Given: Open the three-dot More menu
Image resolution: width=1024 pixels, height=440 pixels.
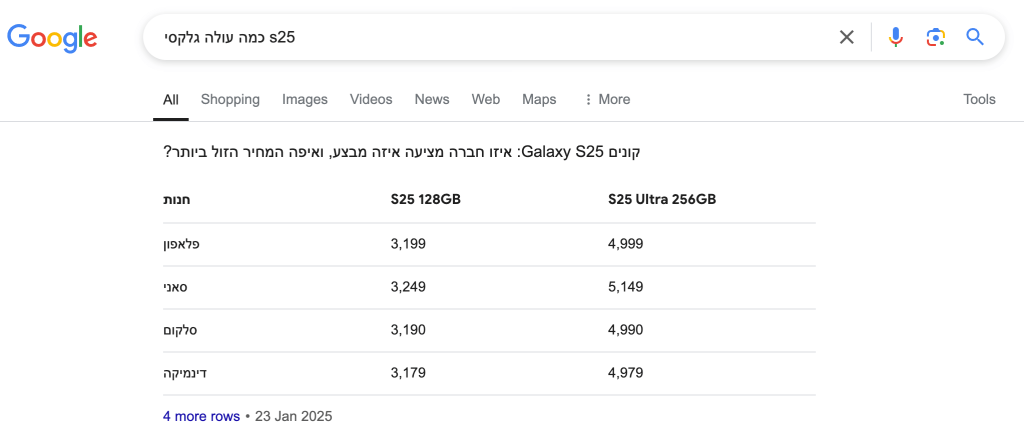Looking at the screenshot, I should click(607, 99).
